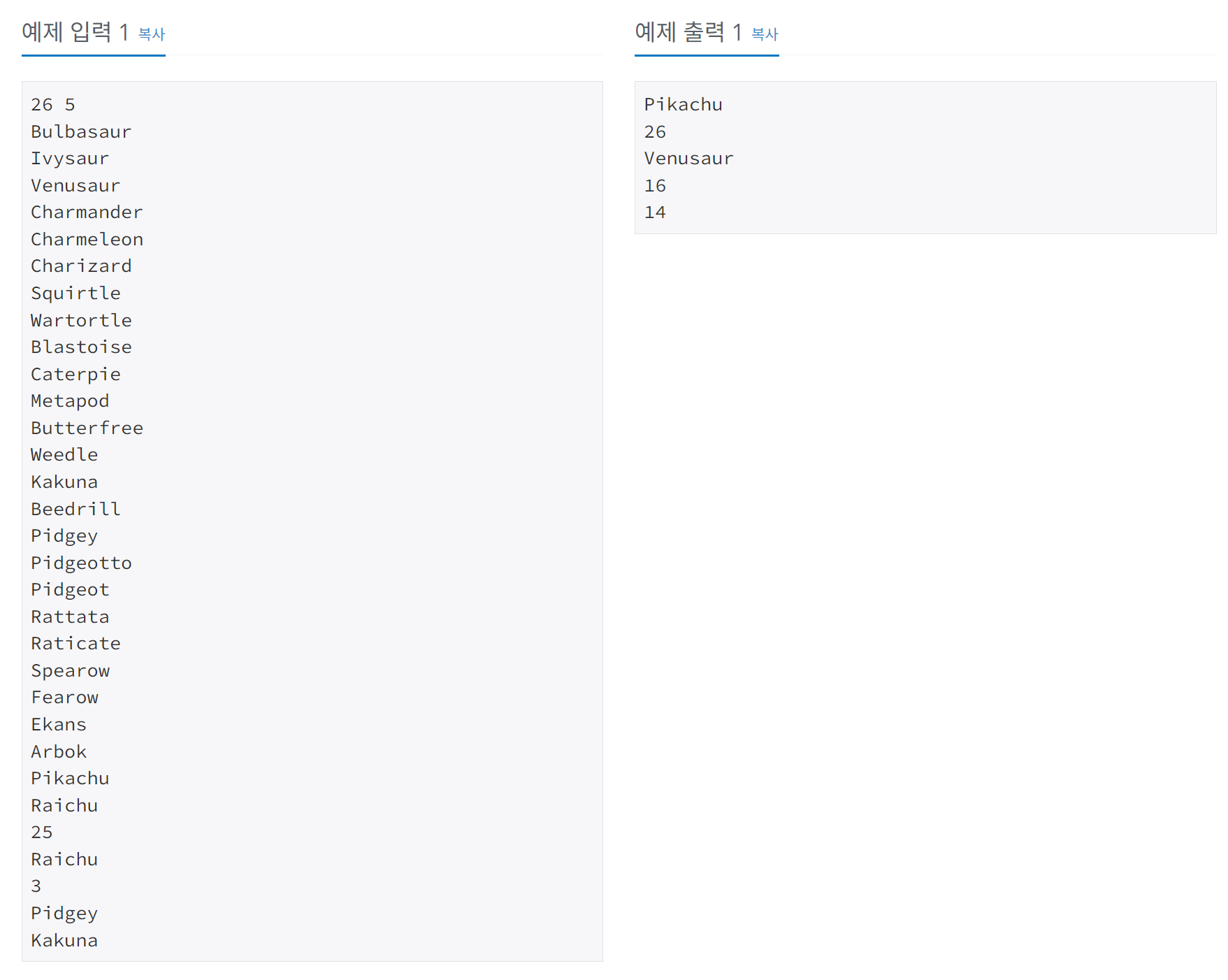
Task: Select the 예제 입력 1 heading
Action: pos(75,32)
